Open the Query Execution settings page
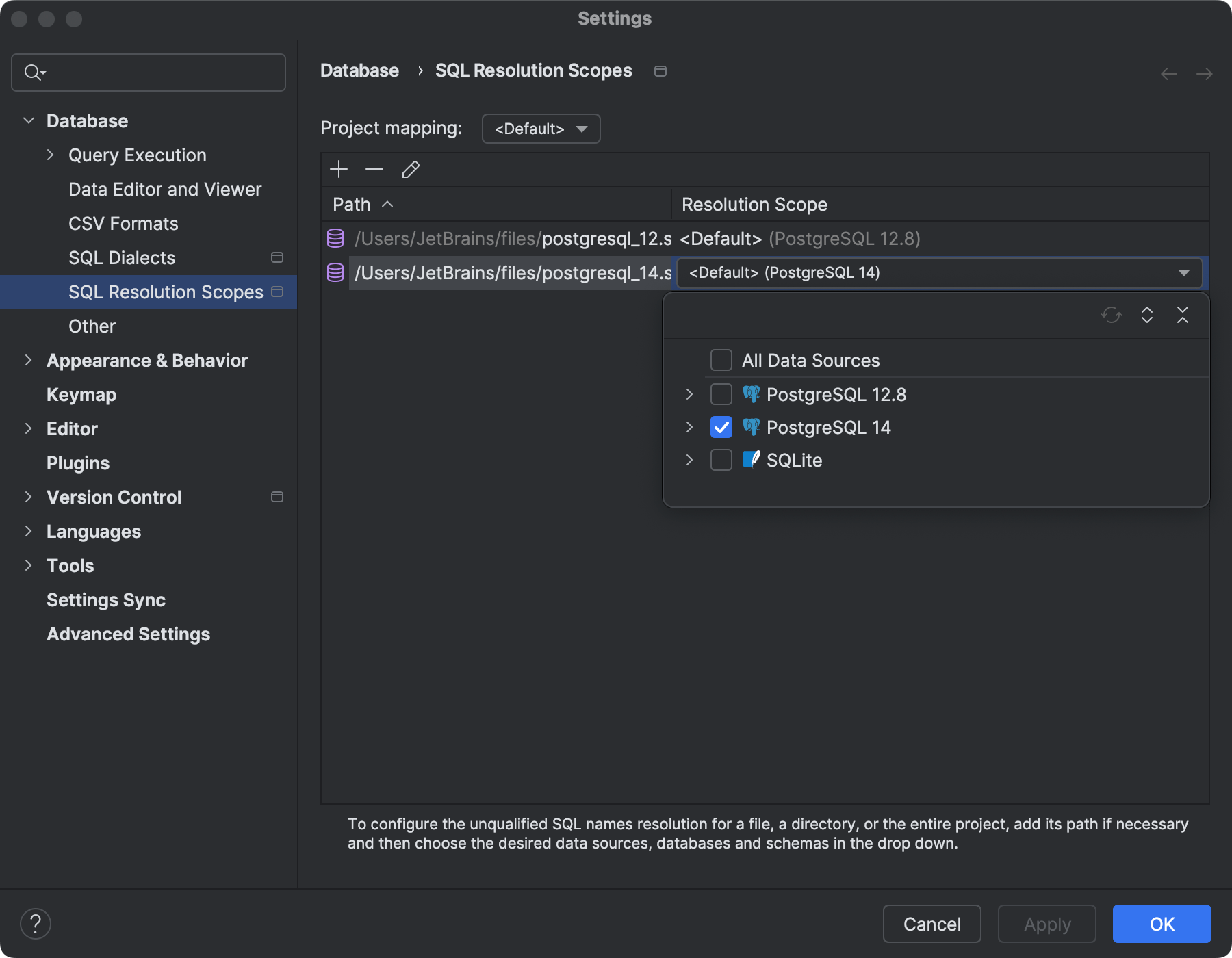1232x958 pixels. point(137,155)
